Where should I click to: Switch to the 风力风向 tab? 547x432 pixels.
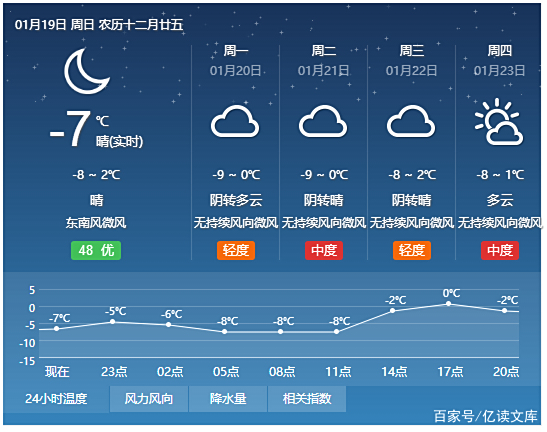pyautogui.click(x=149, y=399)
